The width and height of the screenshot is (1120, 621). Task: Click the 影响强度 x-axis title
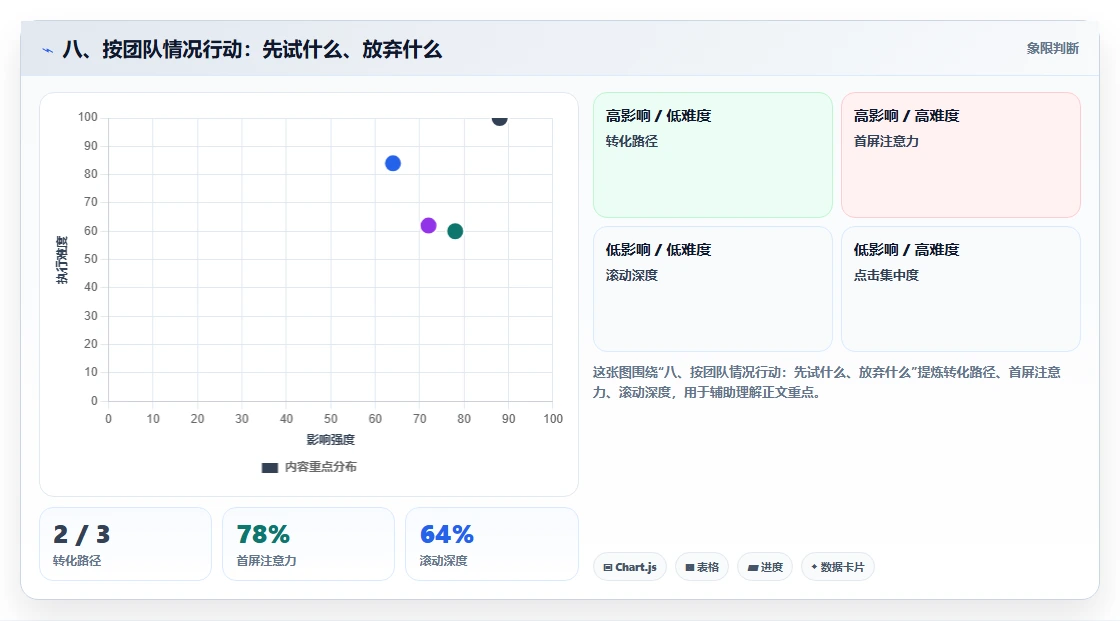[331, 439]
